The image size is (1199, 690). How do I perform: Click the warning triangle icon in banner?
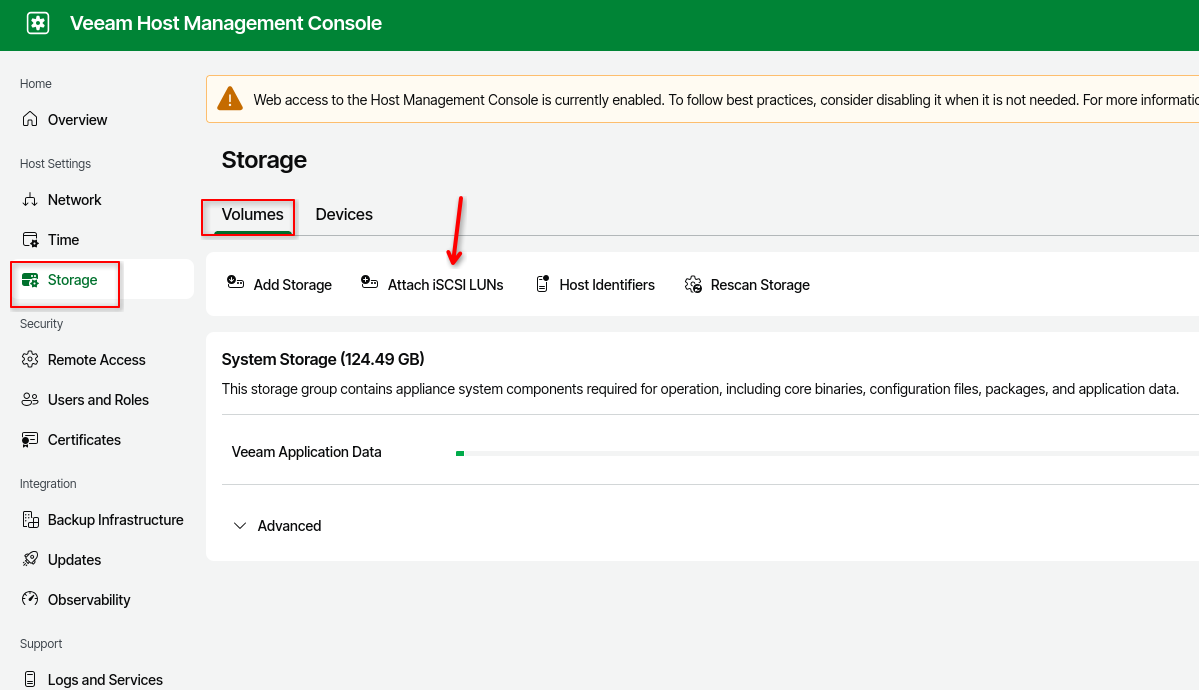pos(229,99)
